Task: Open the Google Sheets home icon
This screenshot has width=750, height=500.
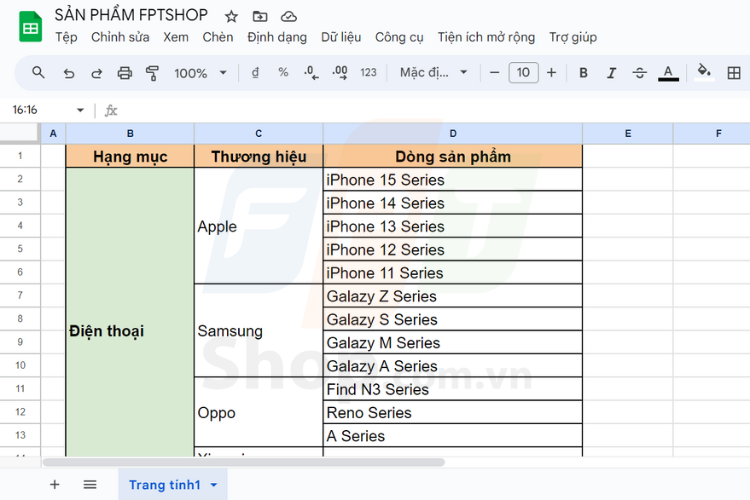Action: tap(30, 27)
